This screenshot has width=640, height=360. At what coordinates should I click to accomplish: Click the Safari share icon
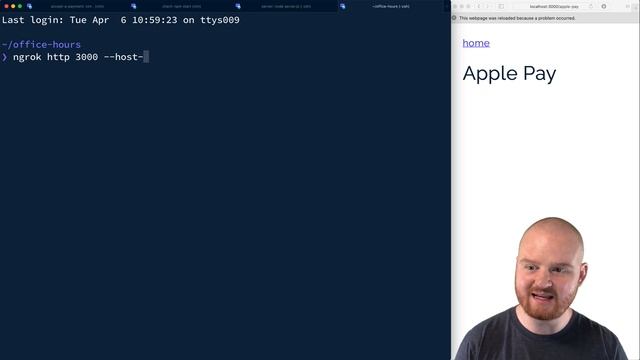(x=591, y=6)
